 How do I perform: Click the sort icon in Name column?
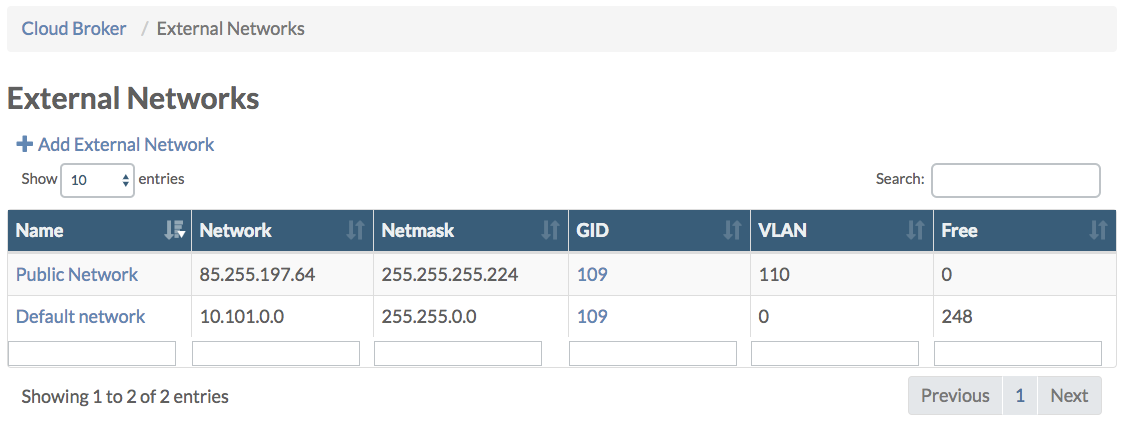click(x=174, y=231)
